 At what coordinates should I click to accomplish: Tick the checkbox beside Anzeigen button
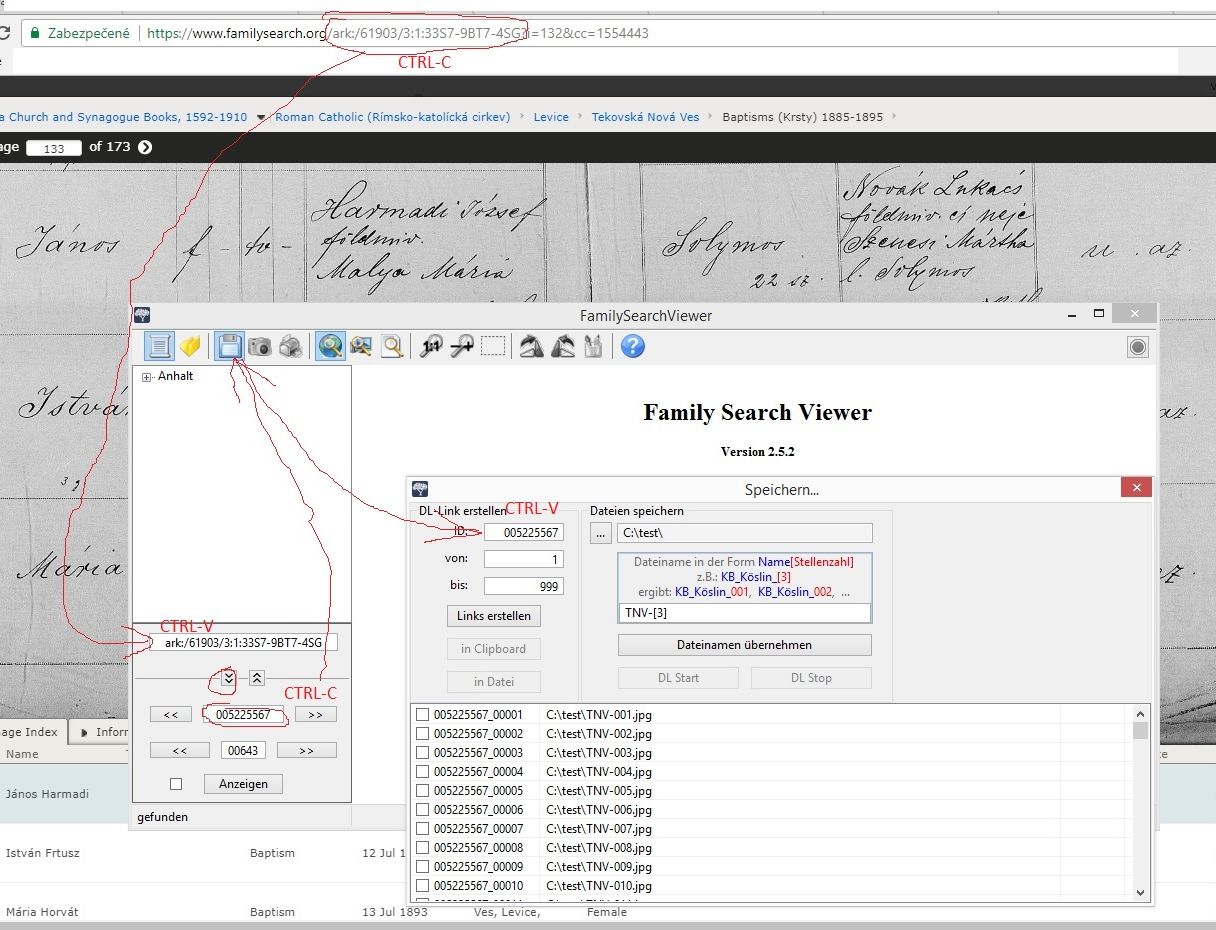coord(176,784)
